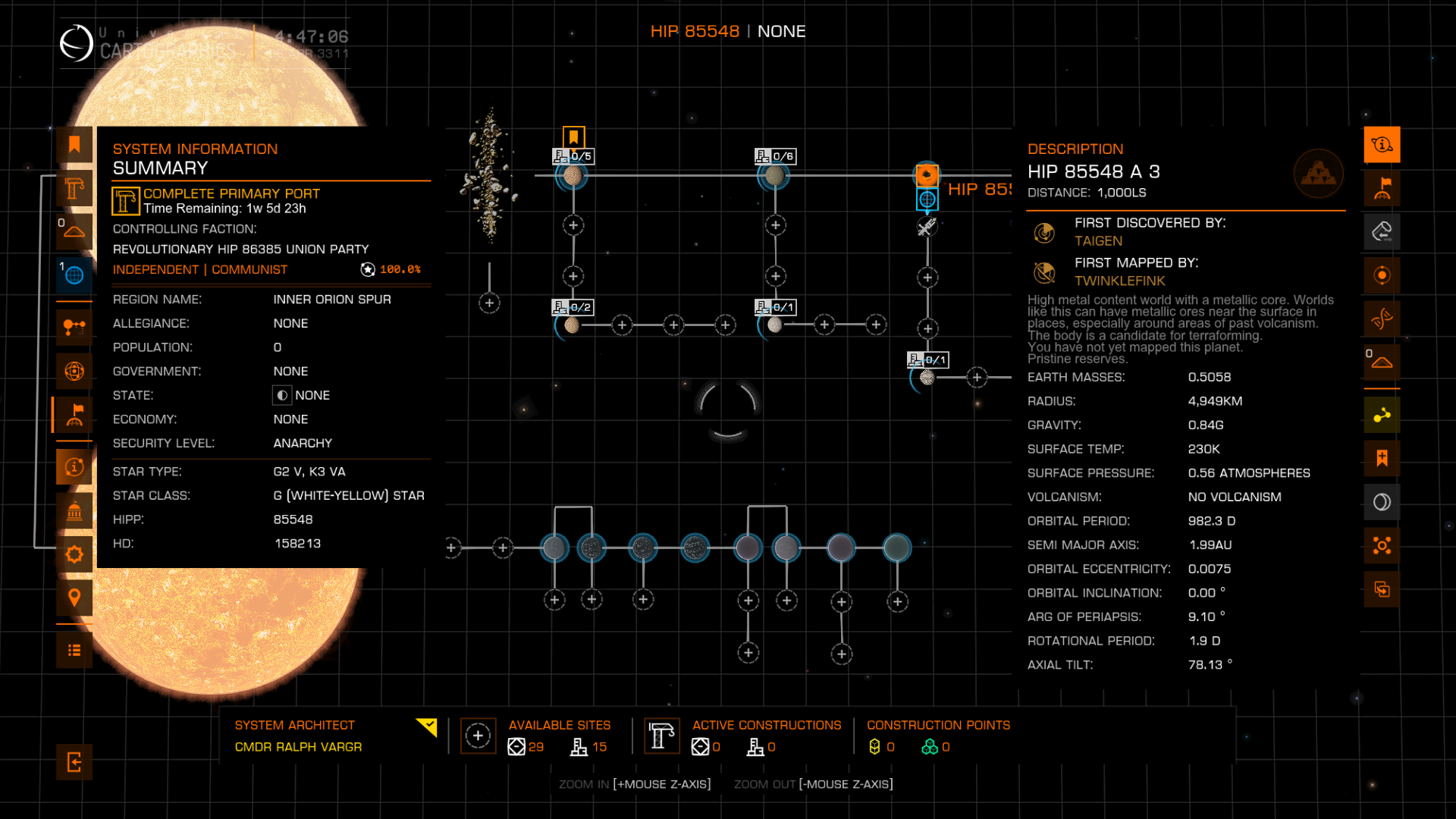Image resolution: width=1456 pixels, height=819 pixels.
Task: Open the orbit nodes icon in right sidebar
Action: pyautogui.click(x=1382, y=415)
